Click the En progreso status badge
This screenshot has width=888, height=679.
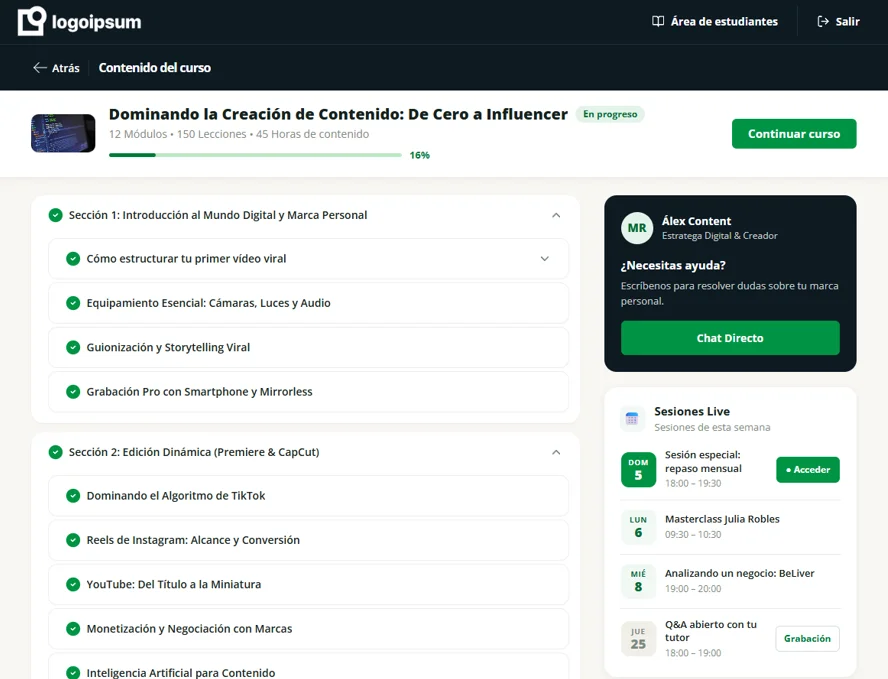point(610,114)
